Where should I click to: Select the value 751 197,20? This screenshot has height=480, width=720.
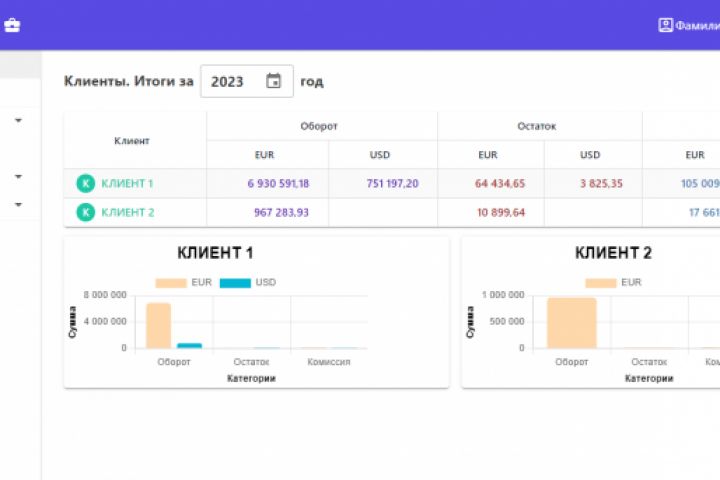click(x=393, y=183)
